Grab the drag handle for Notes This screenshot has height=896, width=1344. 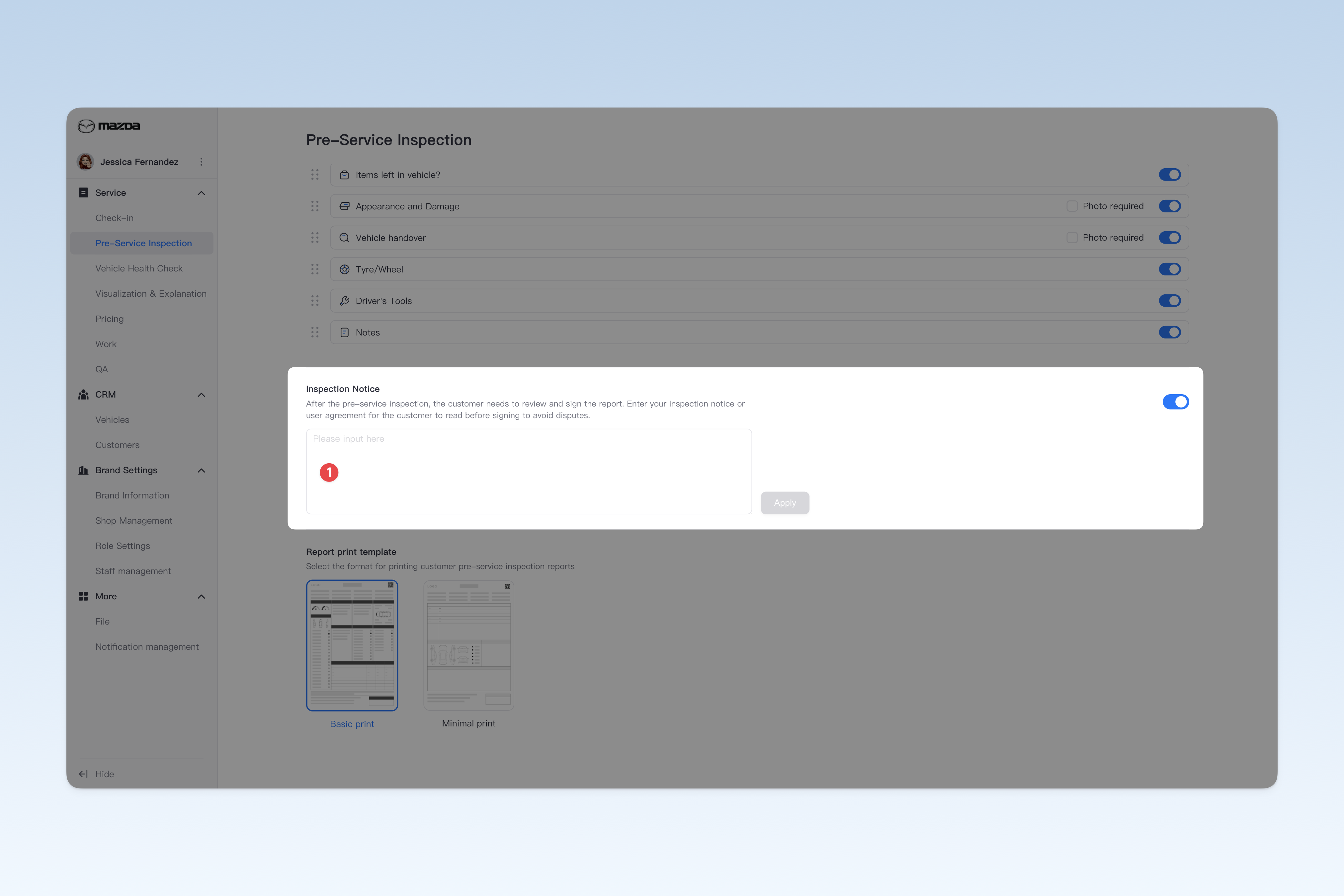(x=315, y=332)
